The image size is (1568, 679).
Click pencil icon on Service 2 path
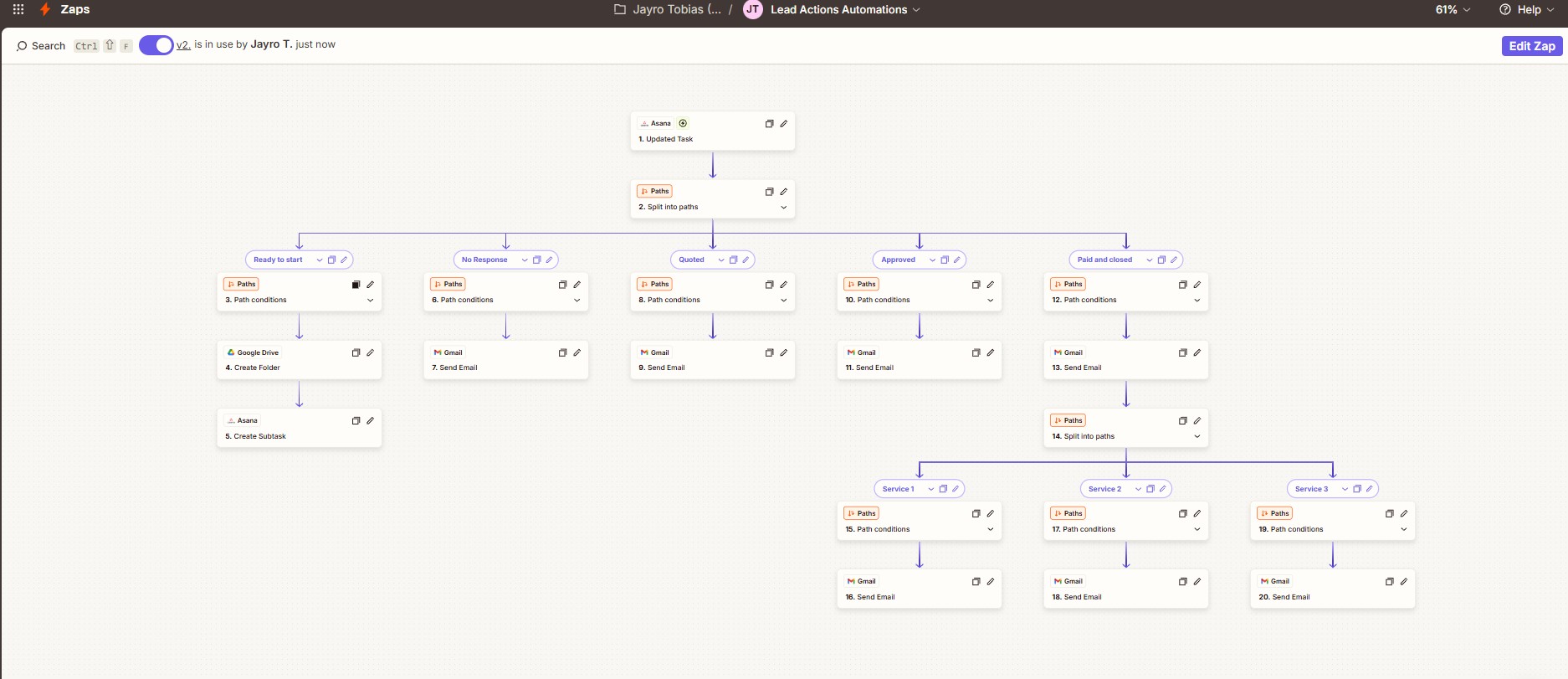tap(1162, 490)
